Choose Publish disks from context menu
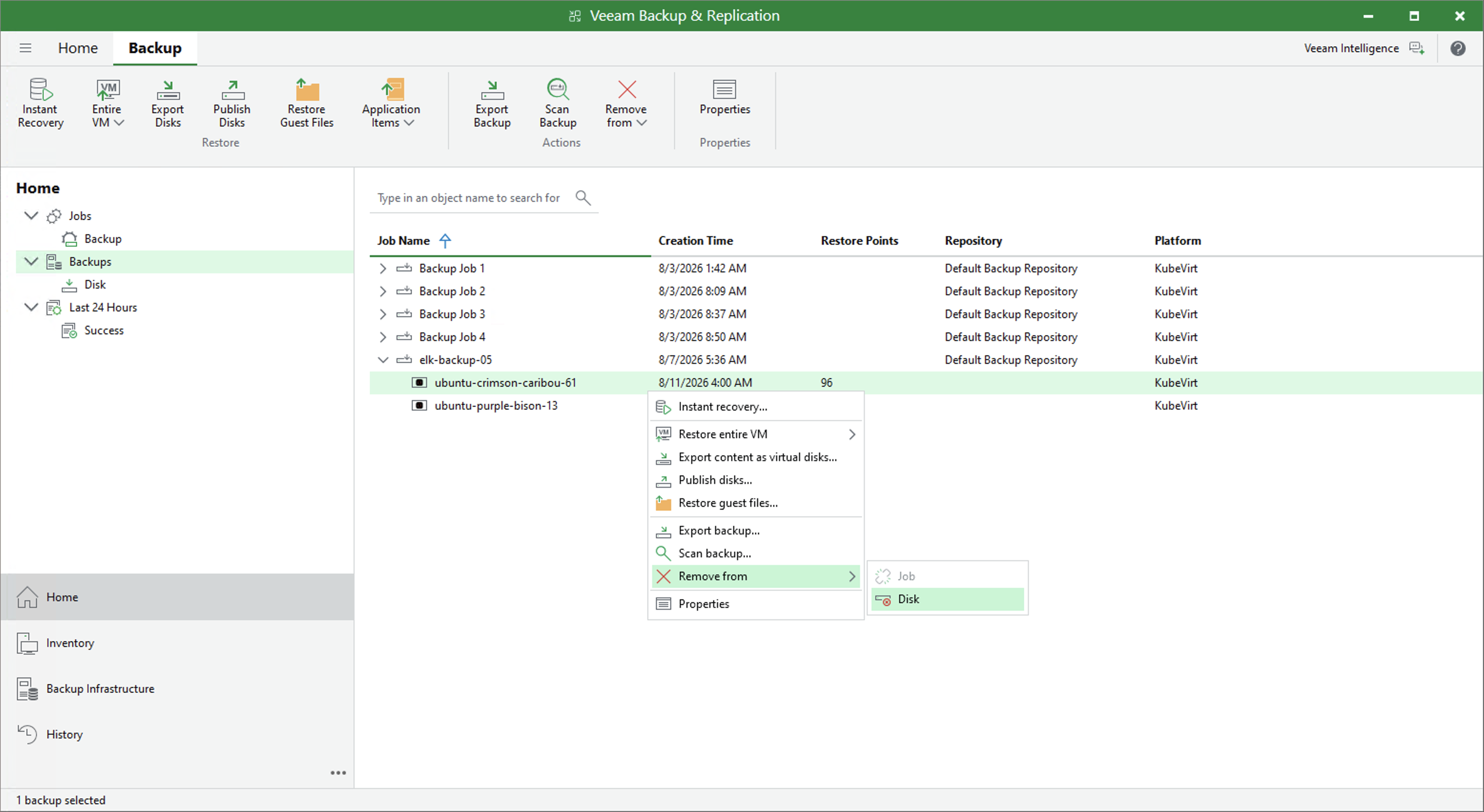The image size is (1484, 812). [x=756, y=480]
